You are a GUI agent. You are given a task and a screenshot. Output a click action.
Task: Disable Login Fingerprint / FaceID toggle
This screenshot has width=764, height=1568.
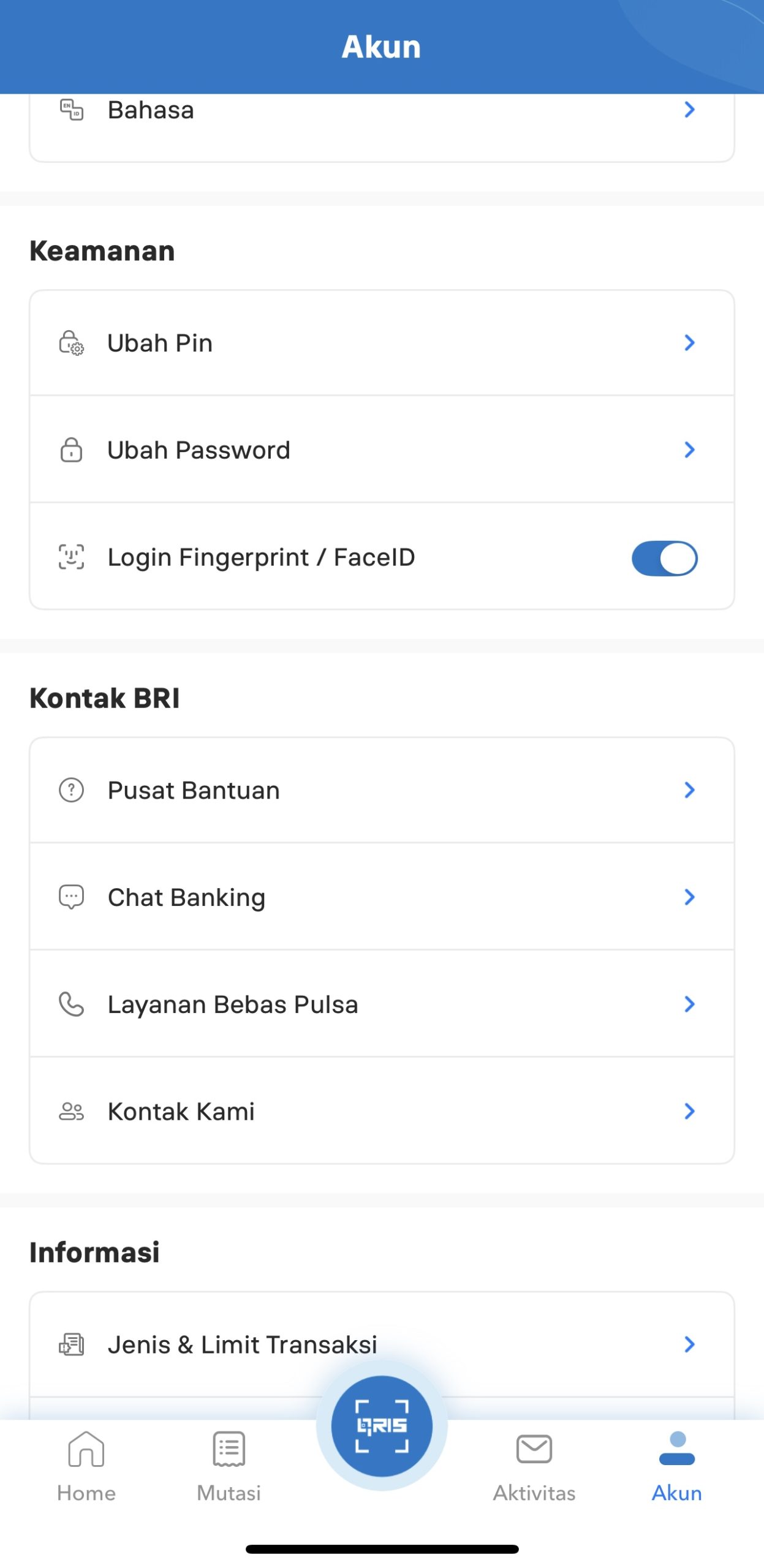click(664, 558)
